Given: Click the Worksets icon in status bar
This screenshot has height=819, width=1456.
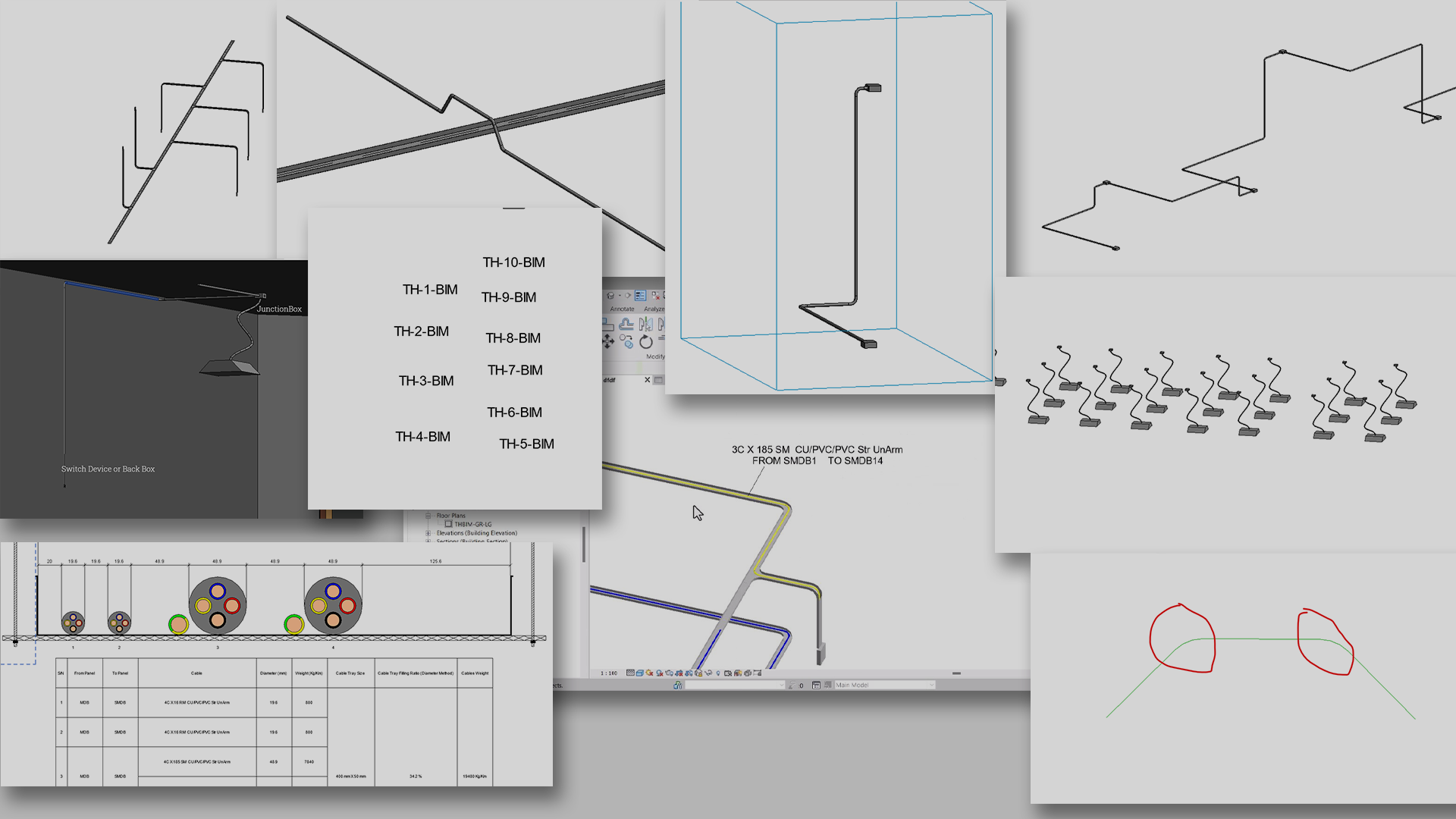Looking at the screenshot, I should coord(678,685).
